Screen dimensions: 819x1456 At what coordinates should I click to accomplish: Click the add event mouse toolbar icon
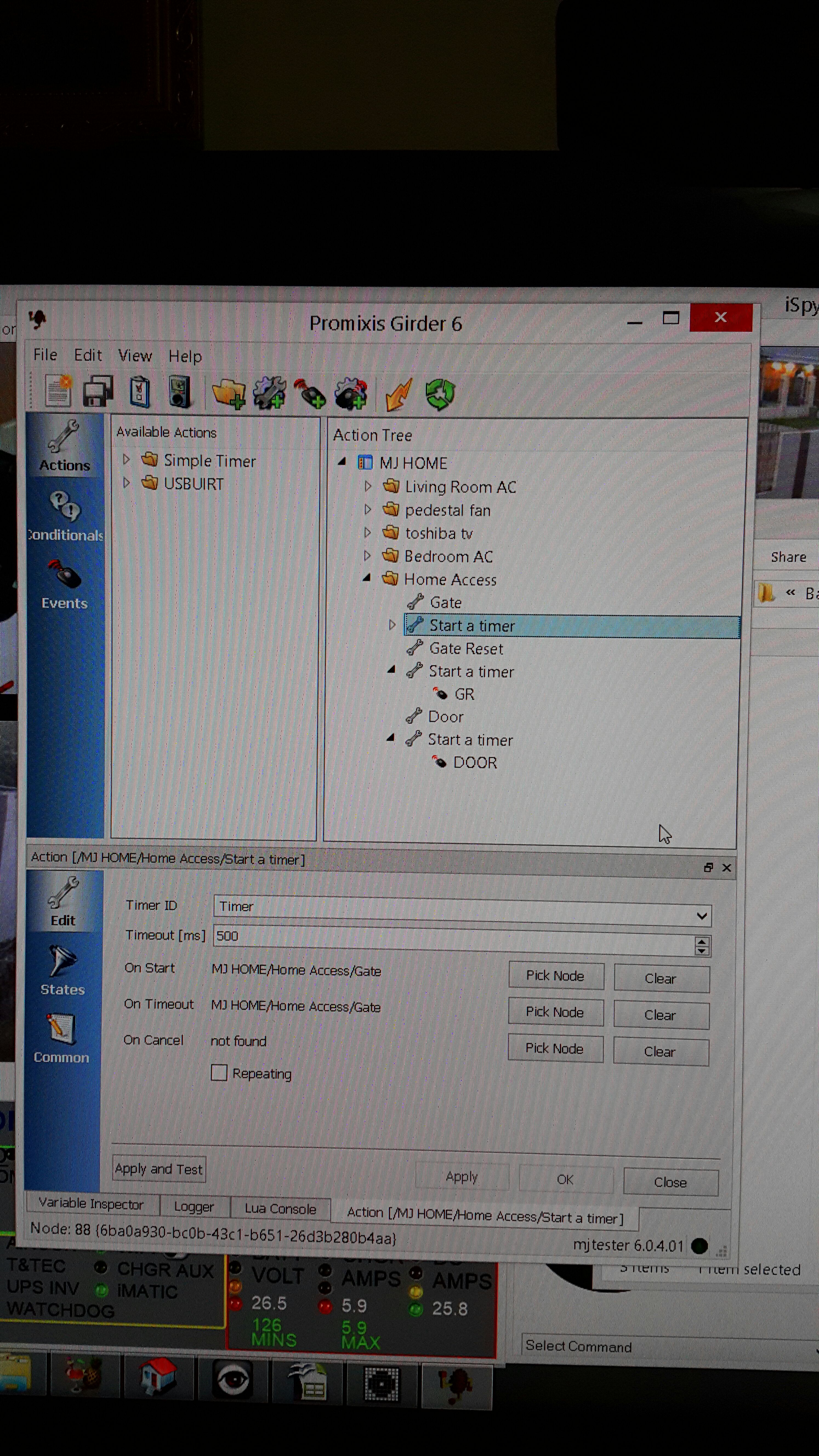(x=310, y=393)
